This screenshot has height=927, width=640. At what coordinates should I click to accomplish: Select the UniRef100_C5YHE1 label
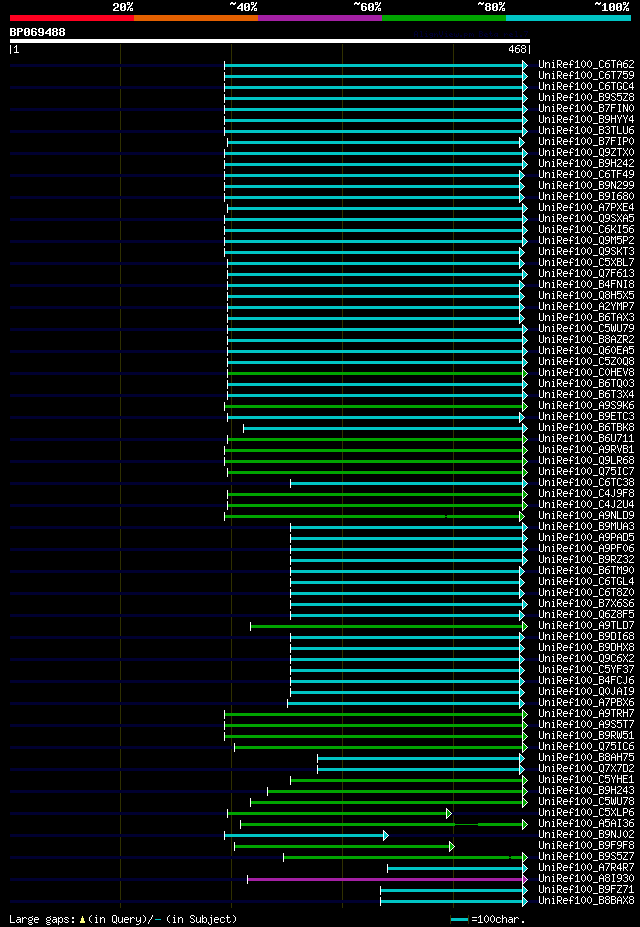click(586, 780)
